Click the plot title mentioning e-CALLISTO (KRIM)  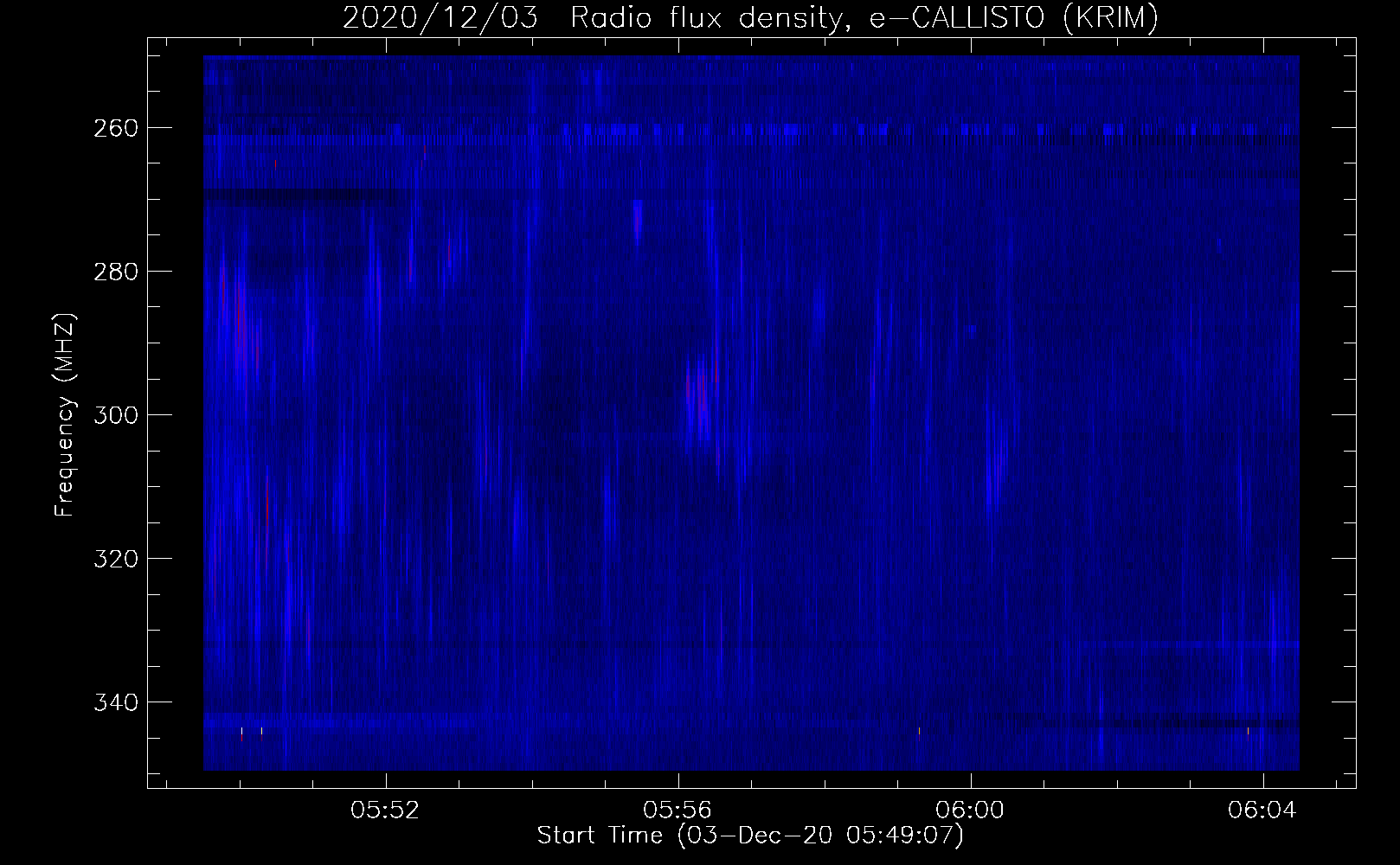tap(750, 17)
